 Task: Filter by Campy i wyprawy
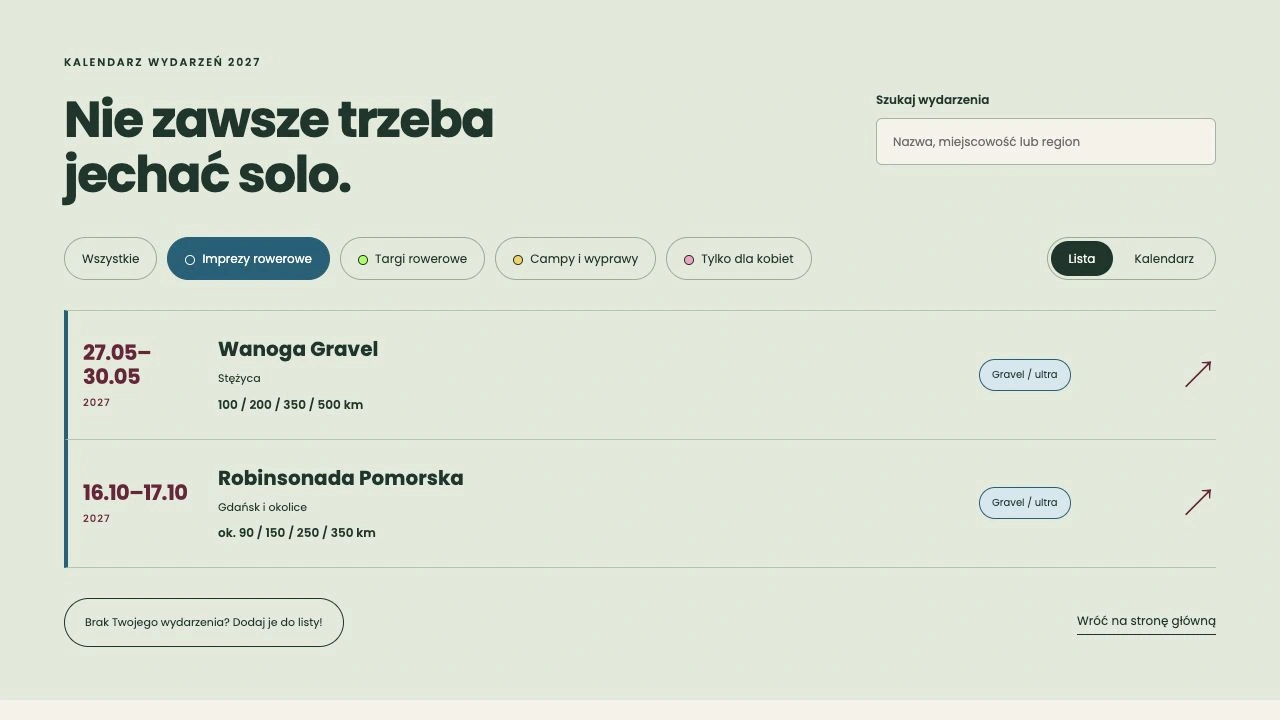point(575,259)
